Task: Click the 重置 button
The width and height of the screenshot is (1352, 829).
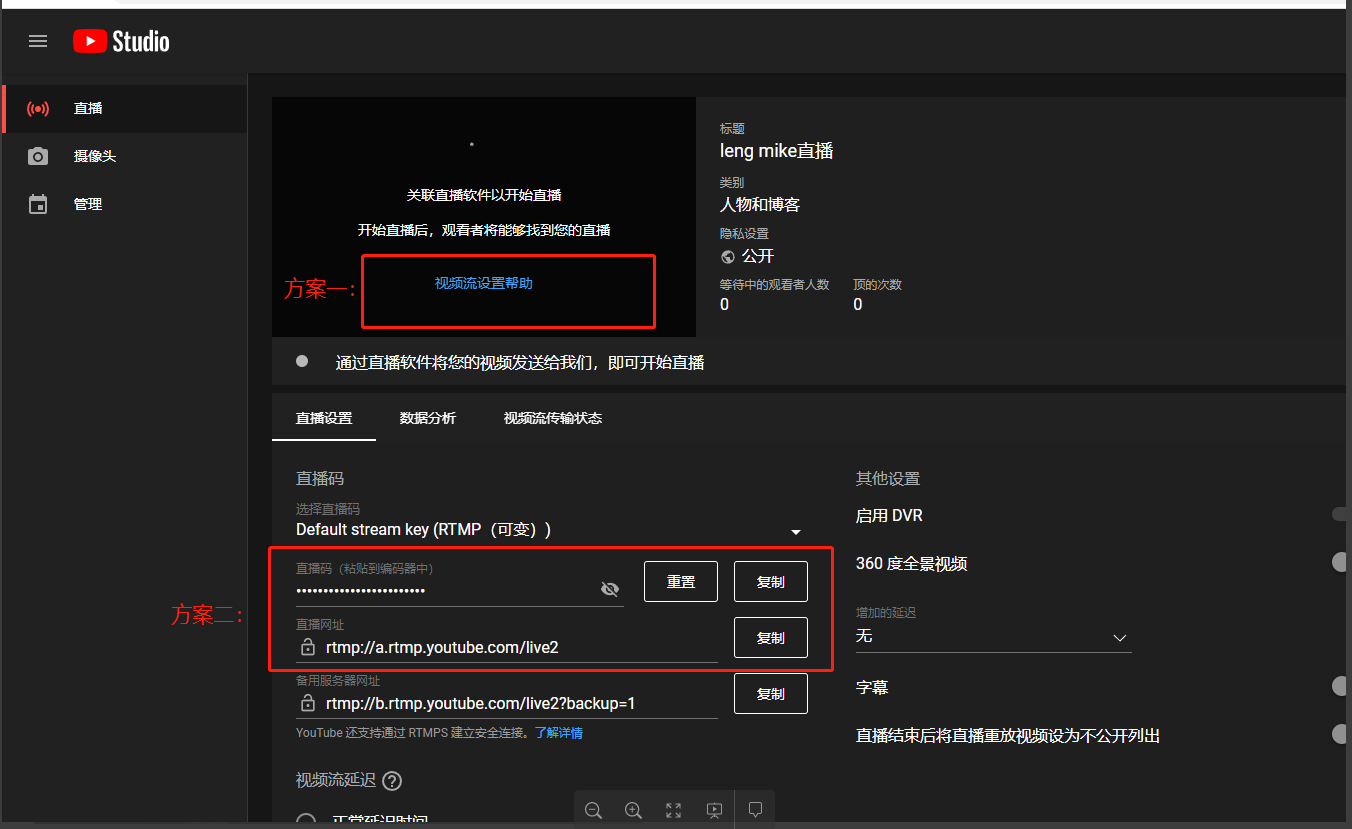Action: pyautogui.click(x=681, y=582)
